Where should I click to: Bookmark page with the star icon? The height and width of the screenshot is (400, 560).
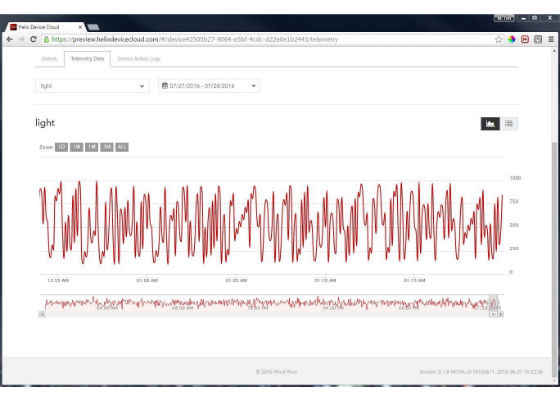(499, 39)
